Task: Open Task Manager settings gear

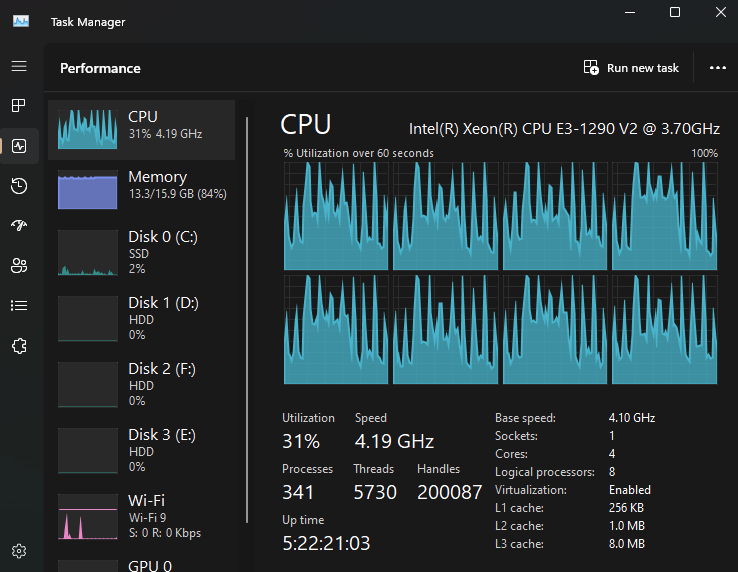Action: click(x=19, y=551)
